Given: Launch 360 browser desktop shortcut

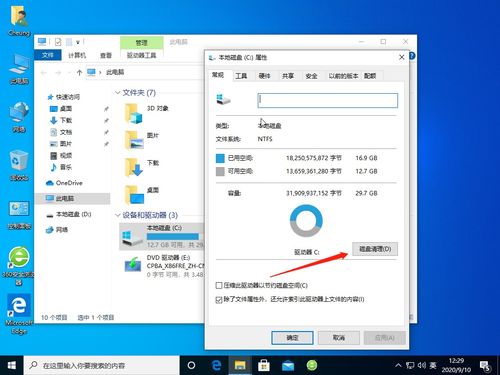Looking at the screenshot, I should coord(19,257).
